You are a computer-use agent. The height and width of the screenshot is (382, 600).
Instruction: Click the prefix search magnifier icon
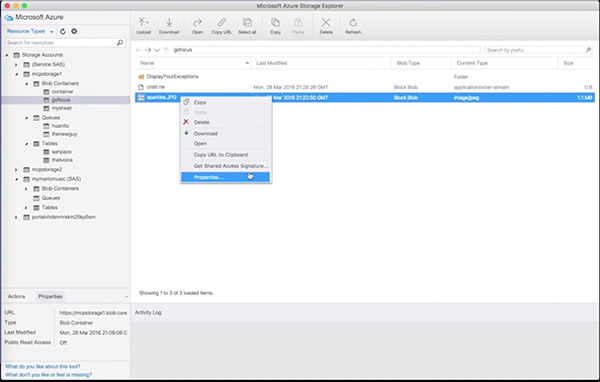[589, 50]
